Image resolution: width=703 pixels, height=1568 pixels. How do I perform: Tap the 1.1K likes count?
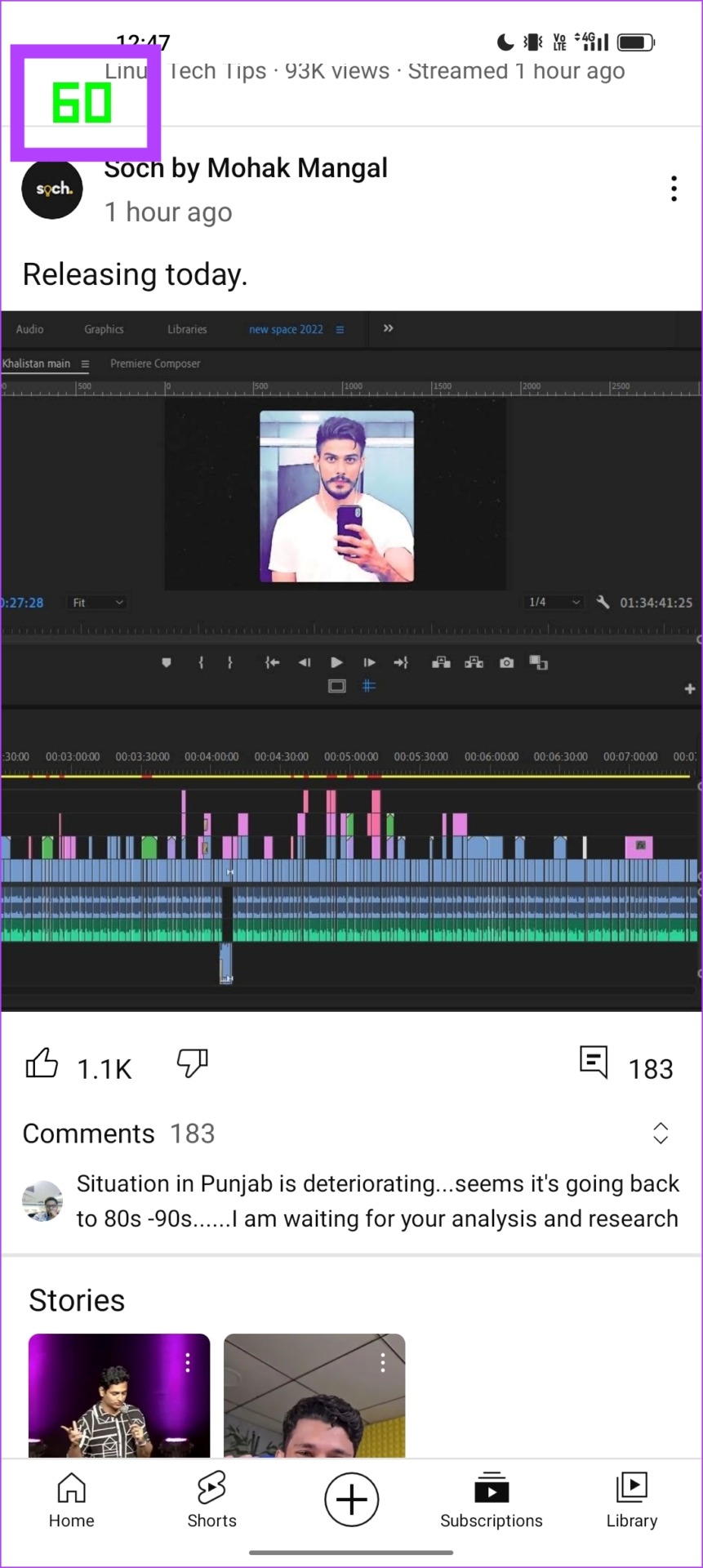tap(104, 1068)
